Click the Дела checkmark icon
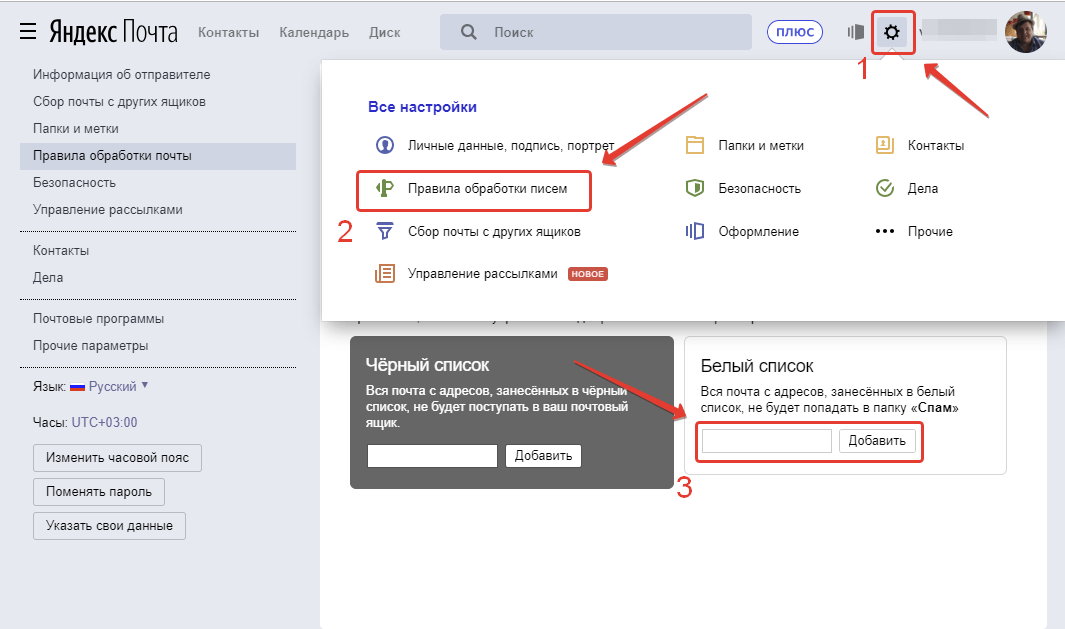This screenshot has width=1065, height=629. (885, 188)
